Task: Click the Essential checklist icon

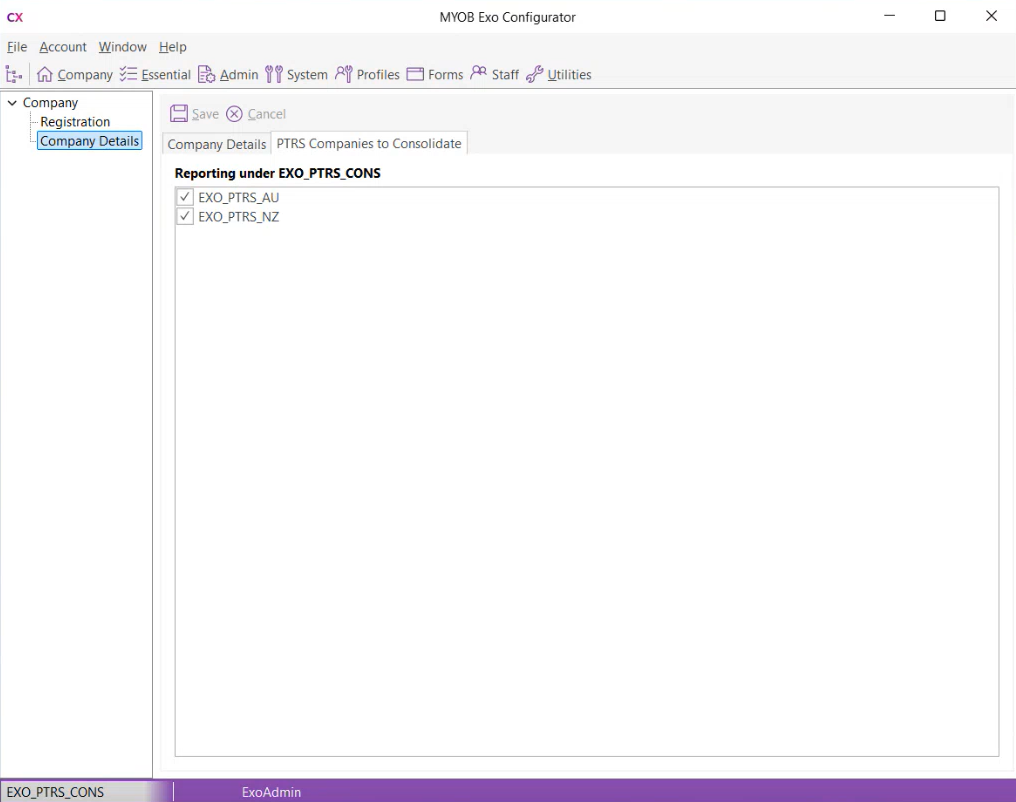Action: click(128, 74)
